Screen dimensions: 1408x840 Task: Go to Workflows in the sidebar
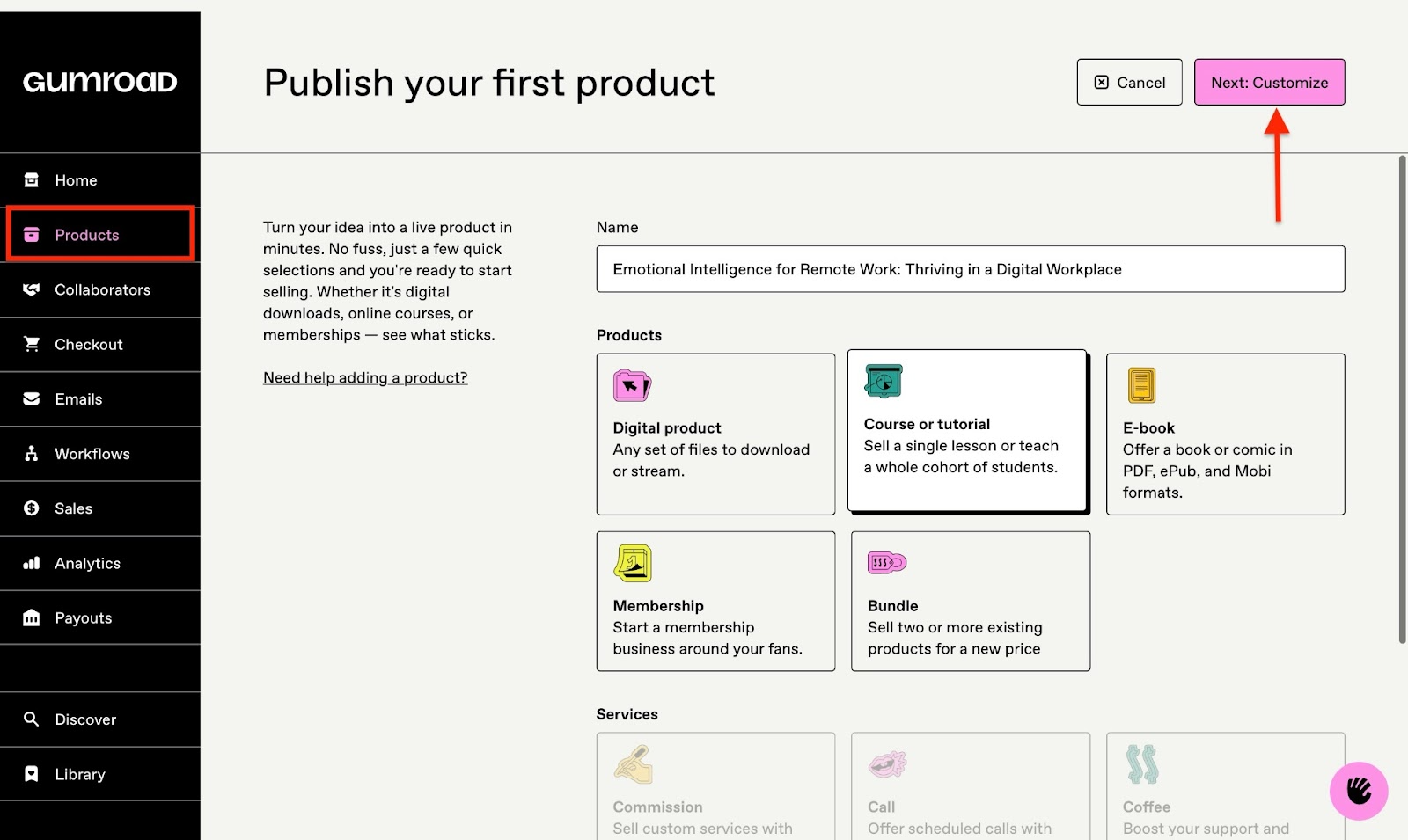pyautogui.click(x=99, y=454)
